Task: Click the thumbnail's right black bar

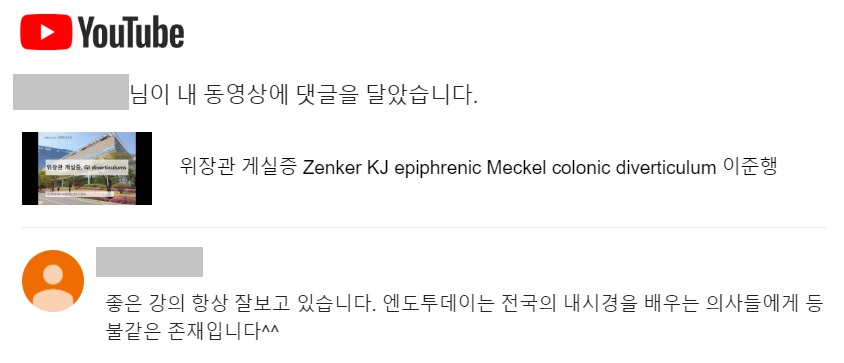Action: [x=144, y=168]
